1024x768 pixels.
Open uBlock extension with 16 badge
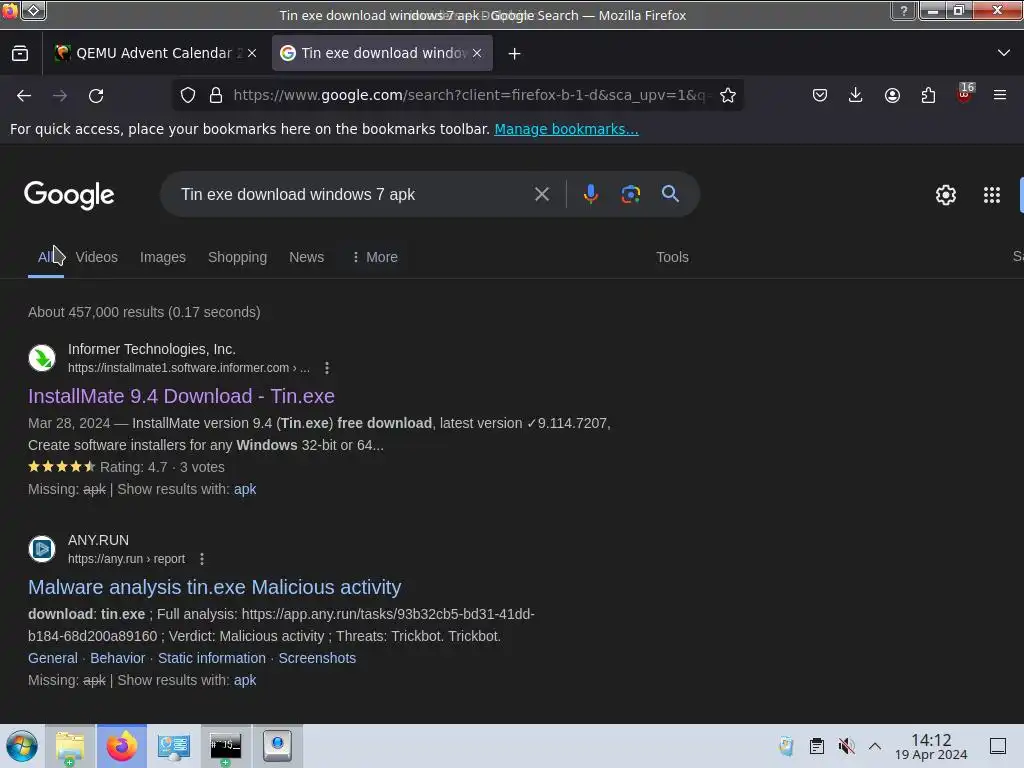pos(965,93)
